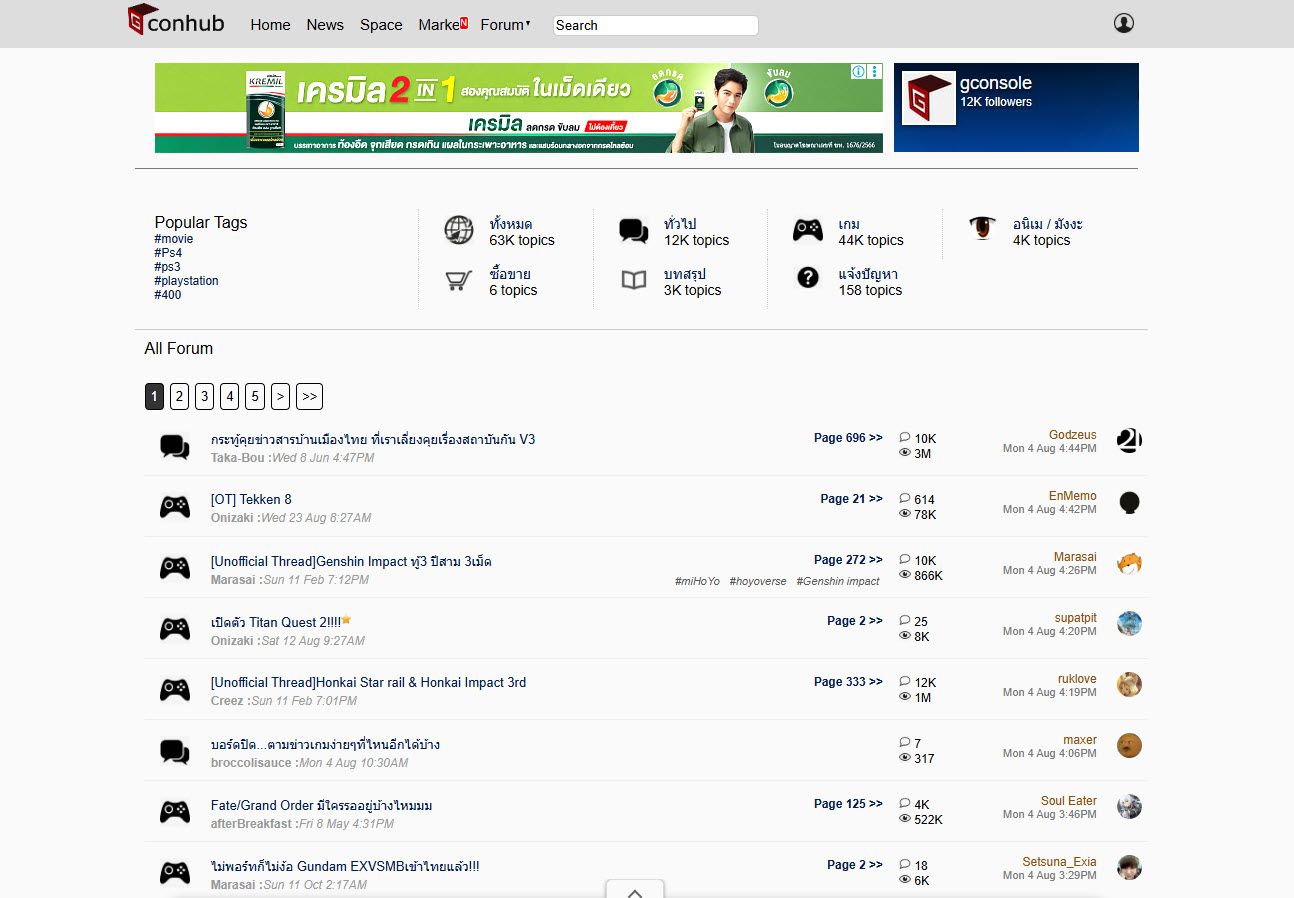The width and height of the screenshot is (1294, 898).
Task: Open the ad options menu on banner
Action: pyautogui.click(x=875, y=72)
